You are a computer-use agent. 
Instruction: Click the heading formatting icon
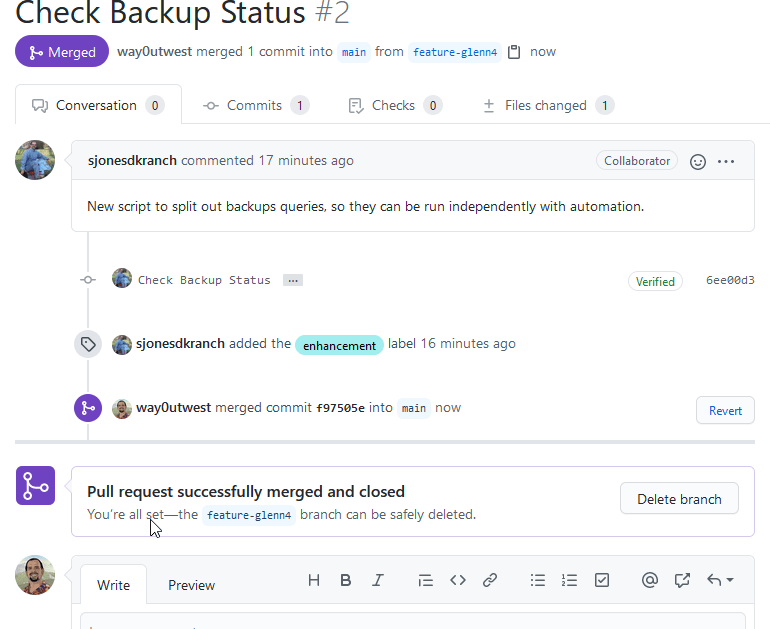click(x=314, y=580)
